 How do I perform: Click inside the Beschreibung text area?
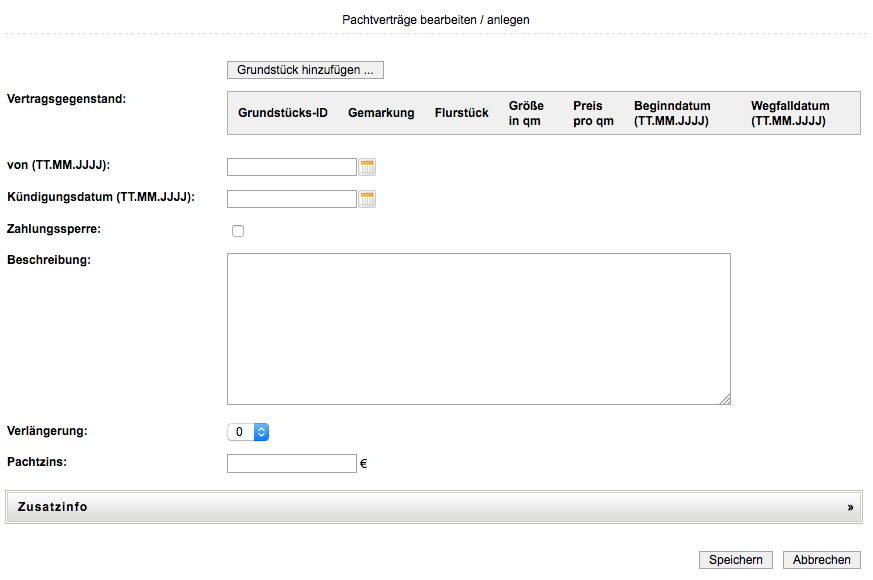pos(478,329)
